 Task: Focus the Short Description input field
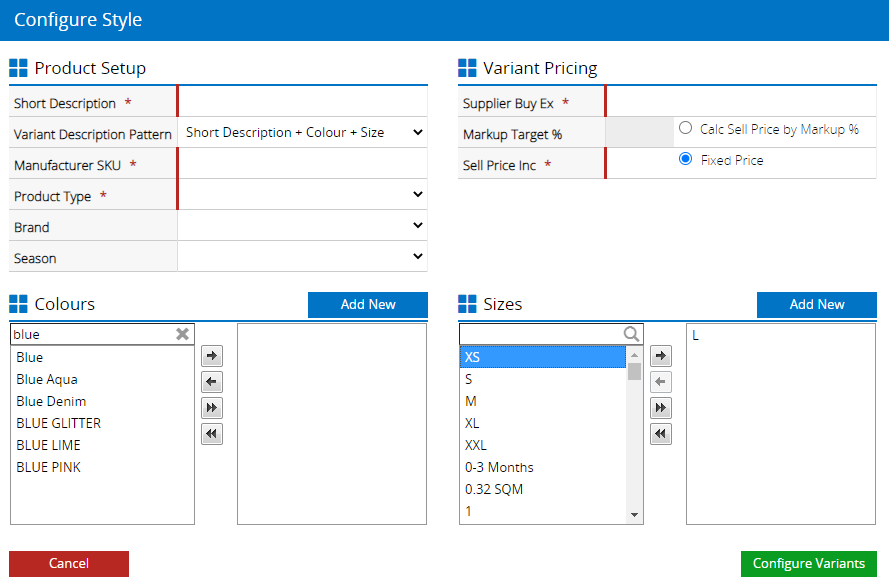point(303,101)
